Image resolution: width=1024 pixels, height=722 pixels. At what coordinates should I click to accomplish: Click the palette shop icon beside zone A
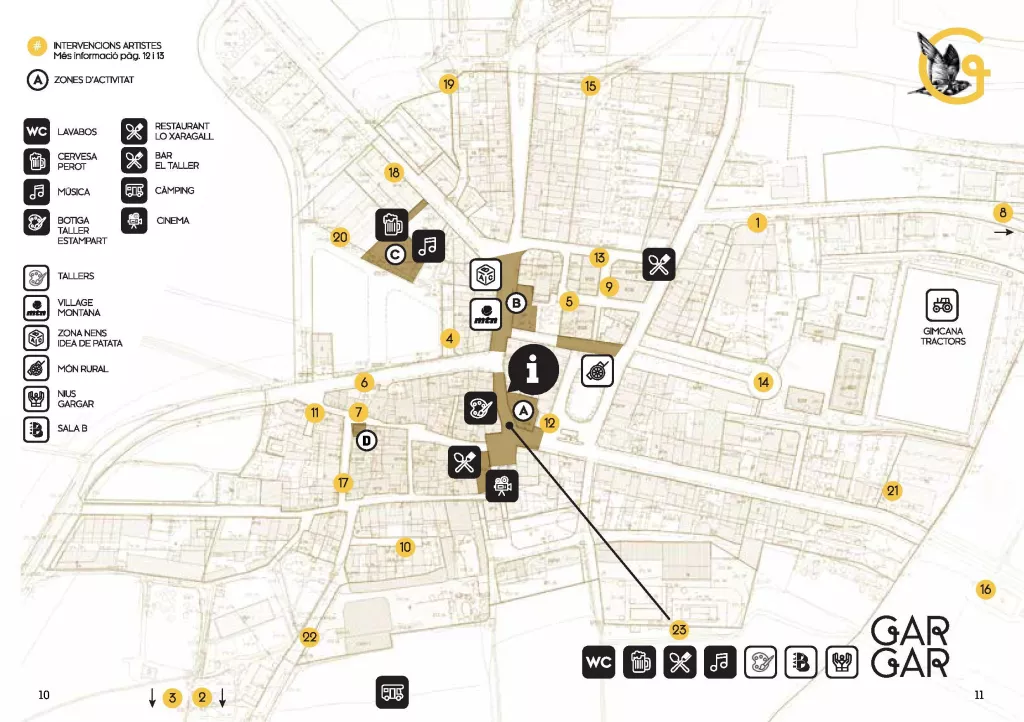pyautogui.click(x=481, y=408)
